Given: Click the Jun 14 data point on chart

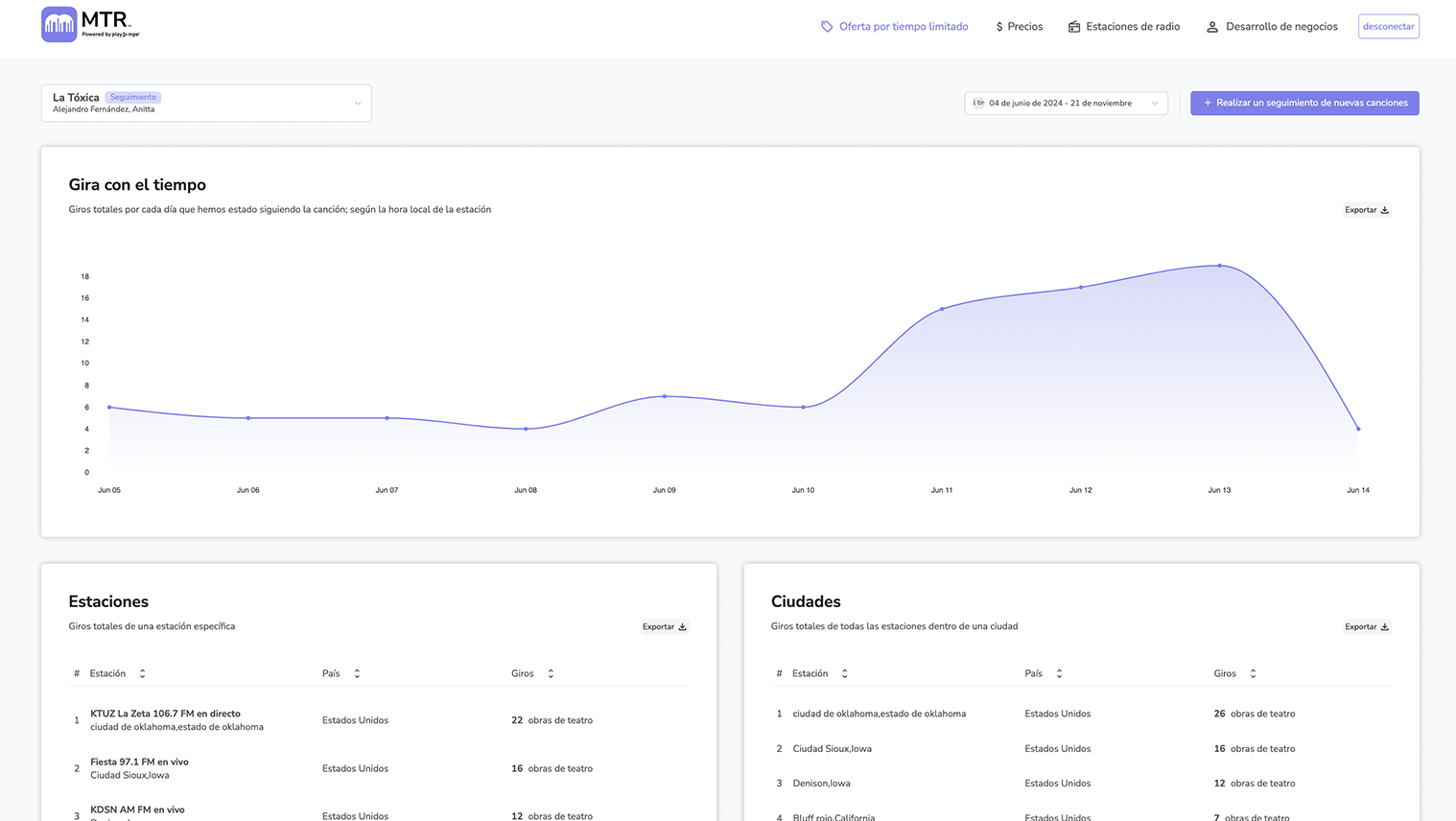Looking at the screenshot, I should [x=1358, y=429].
